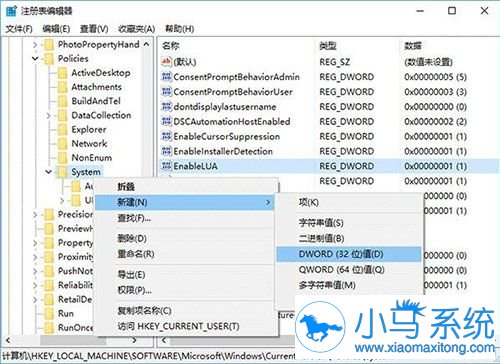
Task: Open the 编辑(E) menu
Action: (x=56, y=29)
